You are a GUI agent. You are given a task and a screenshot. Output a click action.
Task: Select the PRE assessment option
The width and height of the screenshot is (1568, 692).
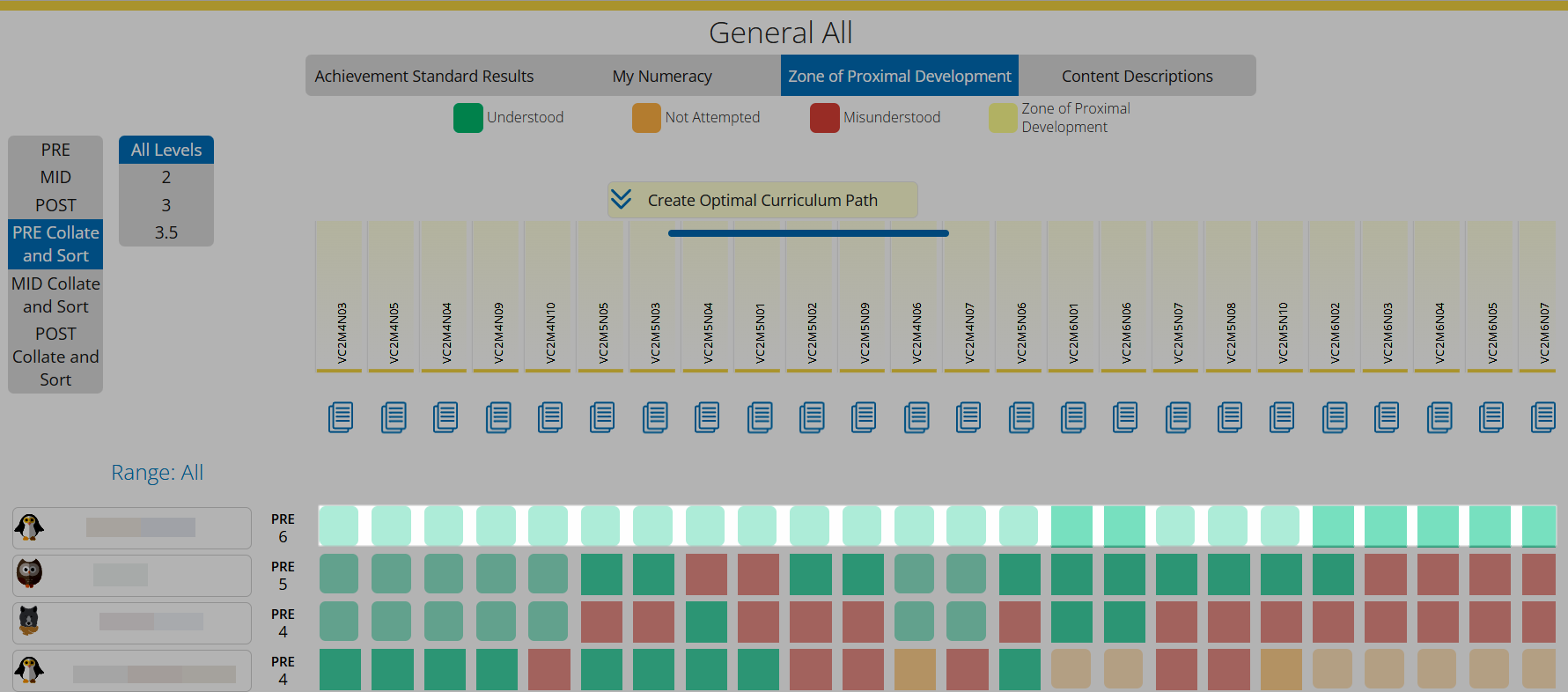click(x=55, y=150)
